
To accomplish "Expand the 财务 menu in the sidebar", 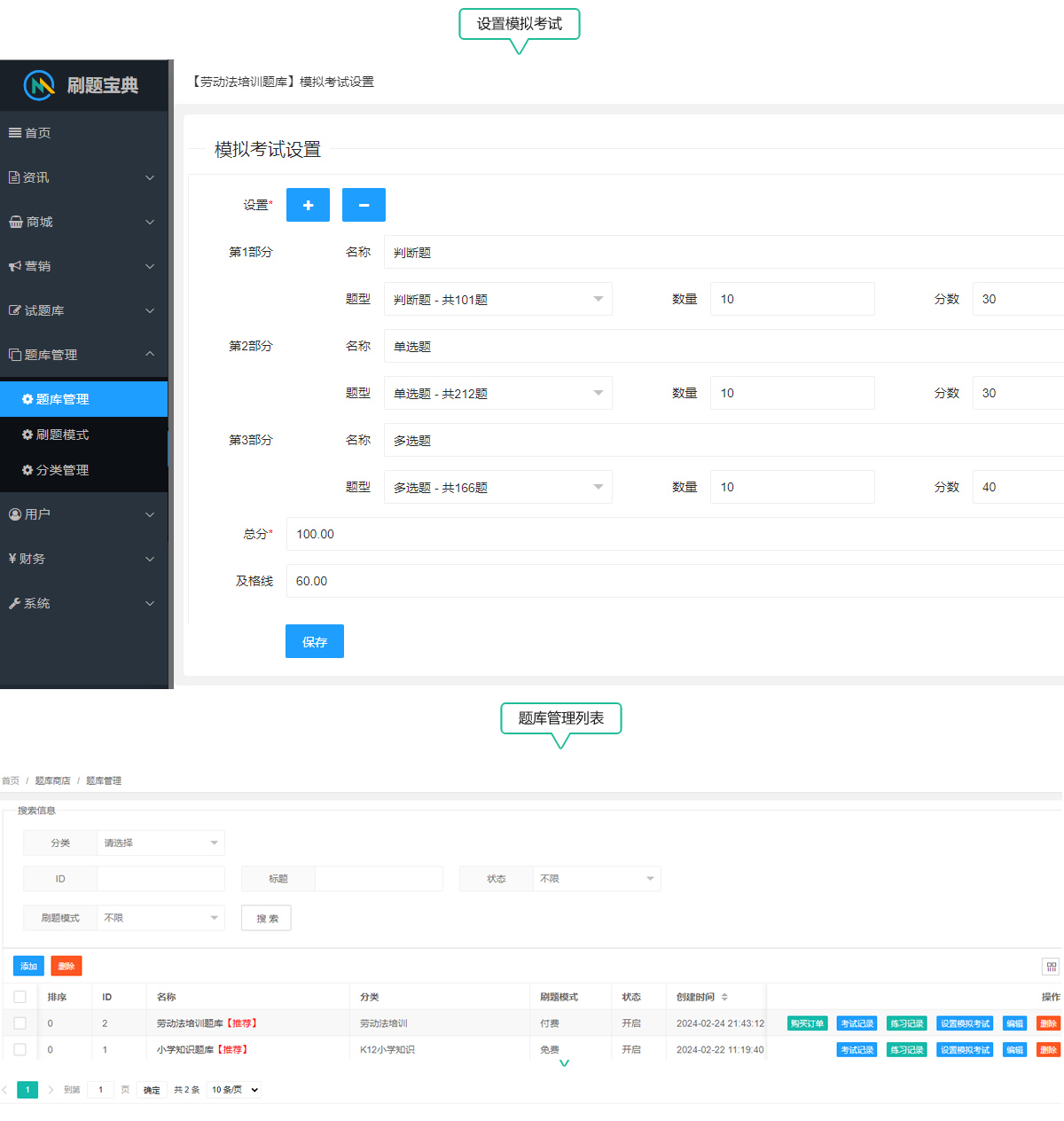I will click(83, 559).
